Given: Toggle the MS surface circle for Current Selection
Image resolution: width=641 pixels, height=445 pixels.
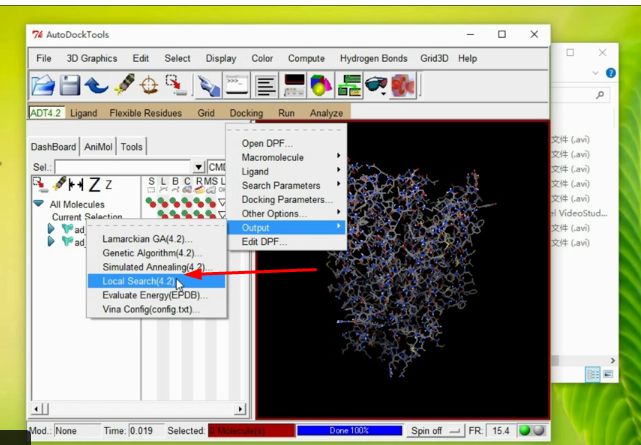Looking at the screenshot, I should [209, 214].
